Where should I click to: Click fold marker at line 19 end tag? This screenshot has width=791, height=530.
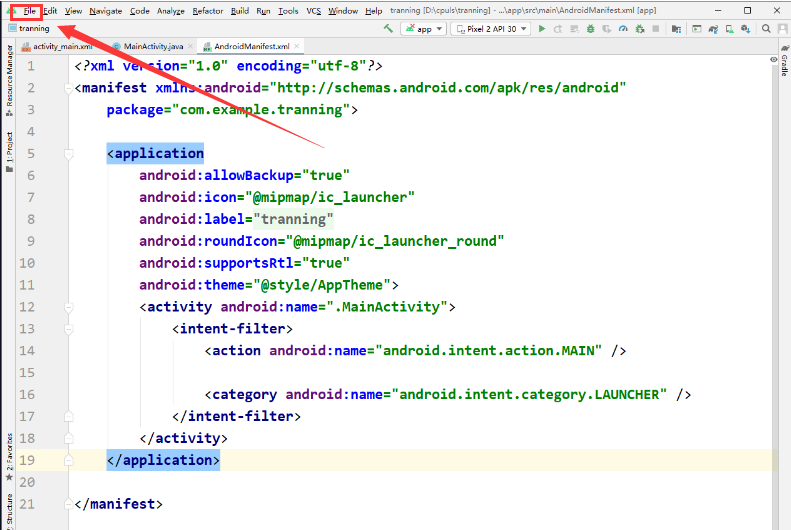tap(69, 460)
